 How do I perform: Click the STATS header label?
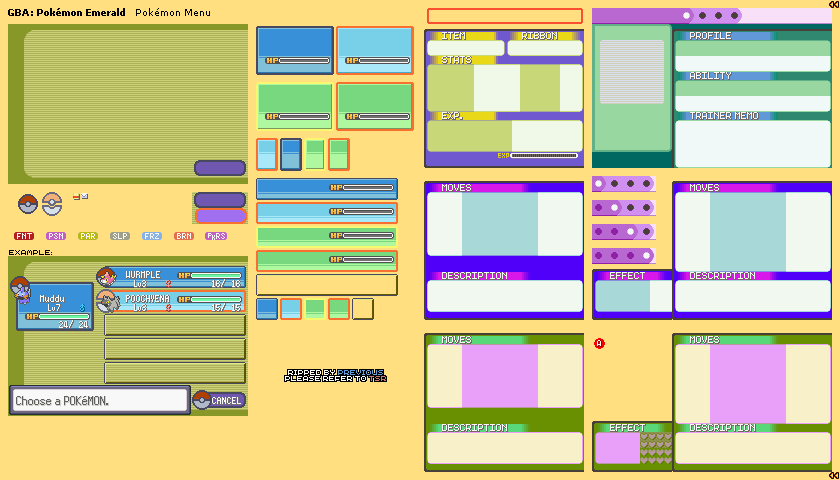pyautogui.click(x=456, y=60)
